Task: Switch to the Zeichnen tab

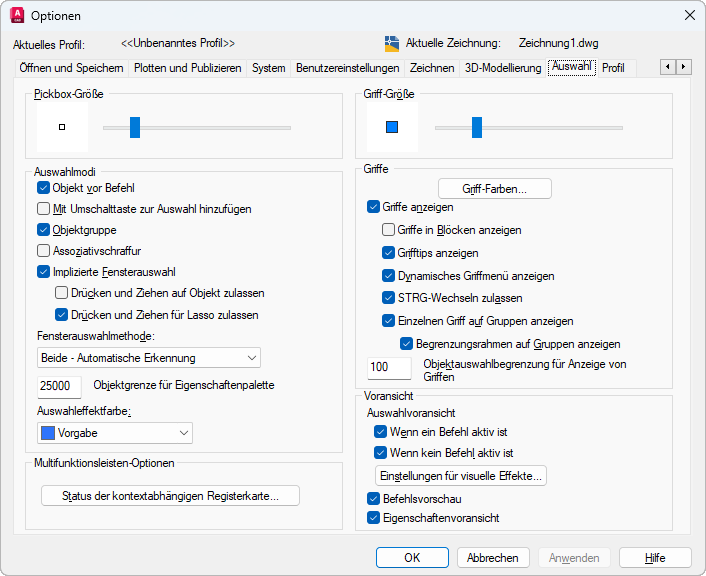Action: pyautogui.click(x=432, y=68)
